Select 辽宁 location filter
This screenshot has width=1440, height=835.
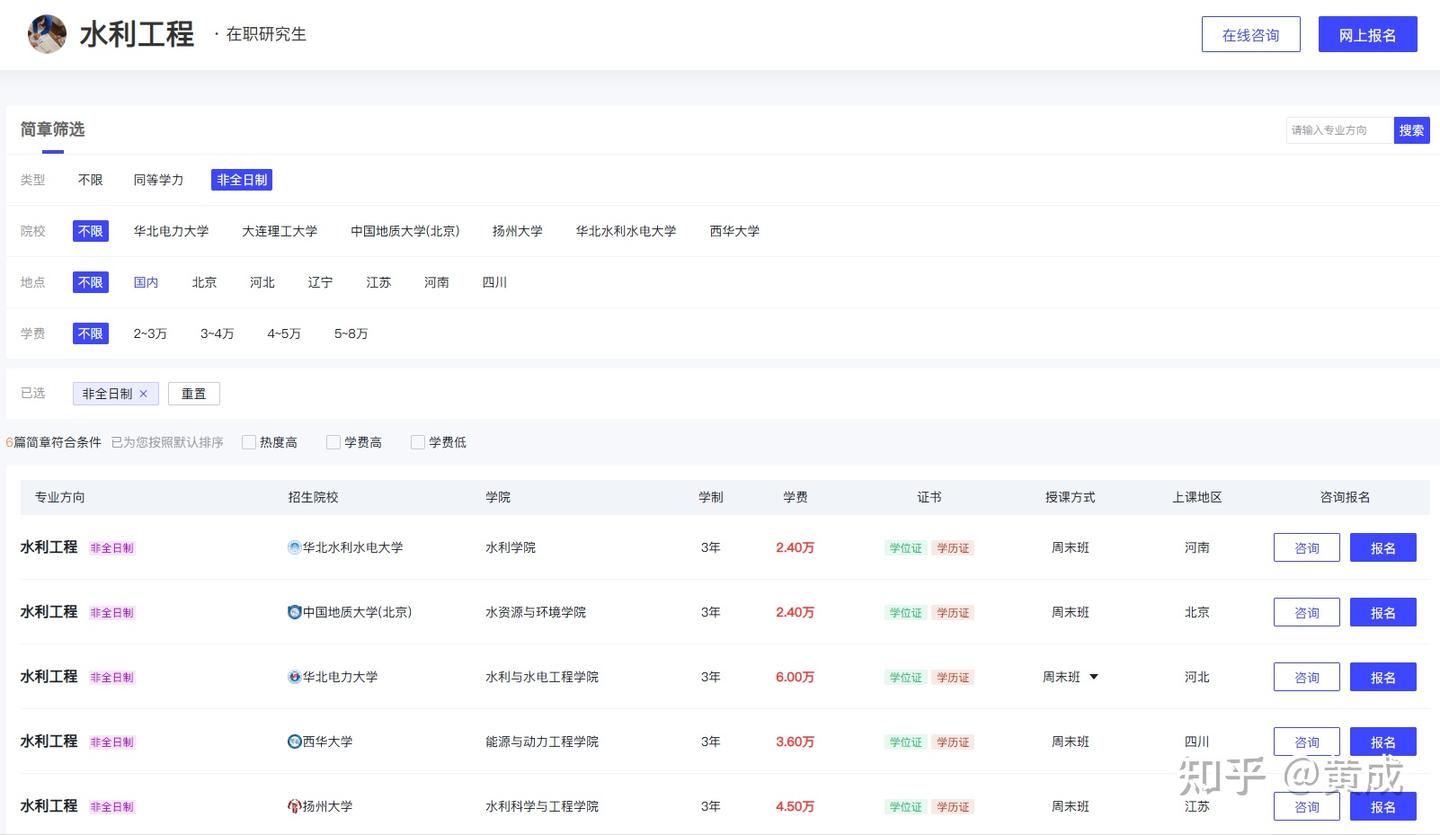tap(320, 282)
